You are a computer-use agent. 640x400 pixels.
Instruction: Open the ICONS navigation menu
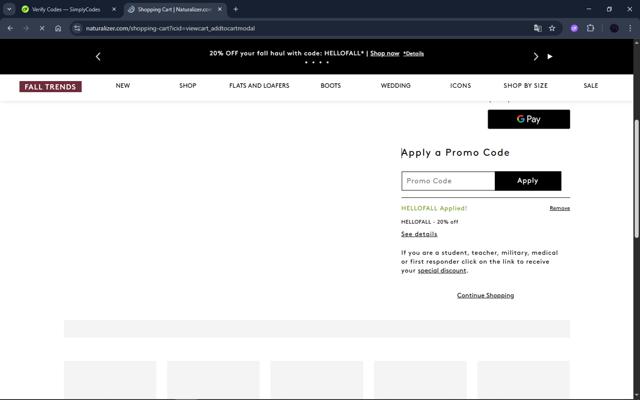tap(460, 86)
